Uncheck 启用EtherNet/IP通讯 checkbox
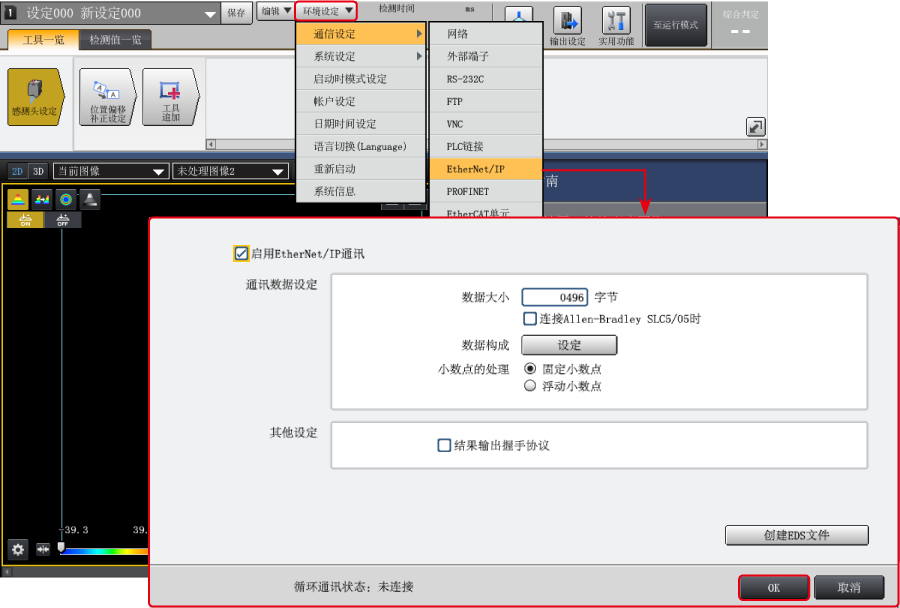The image size is (900, 608). (x=241, y=254)
